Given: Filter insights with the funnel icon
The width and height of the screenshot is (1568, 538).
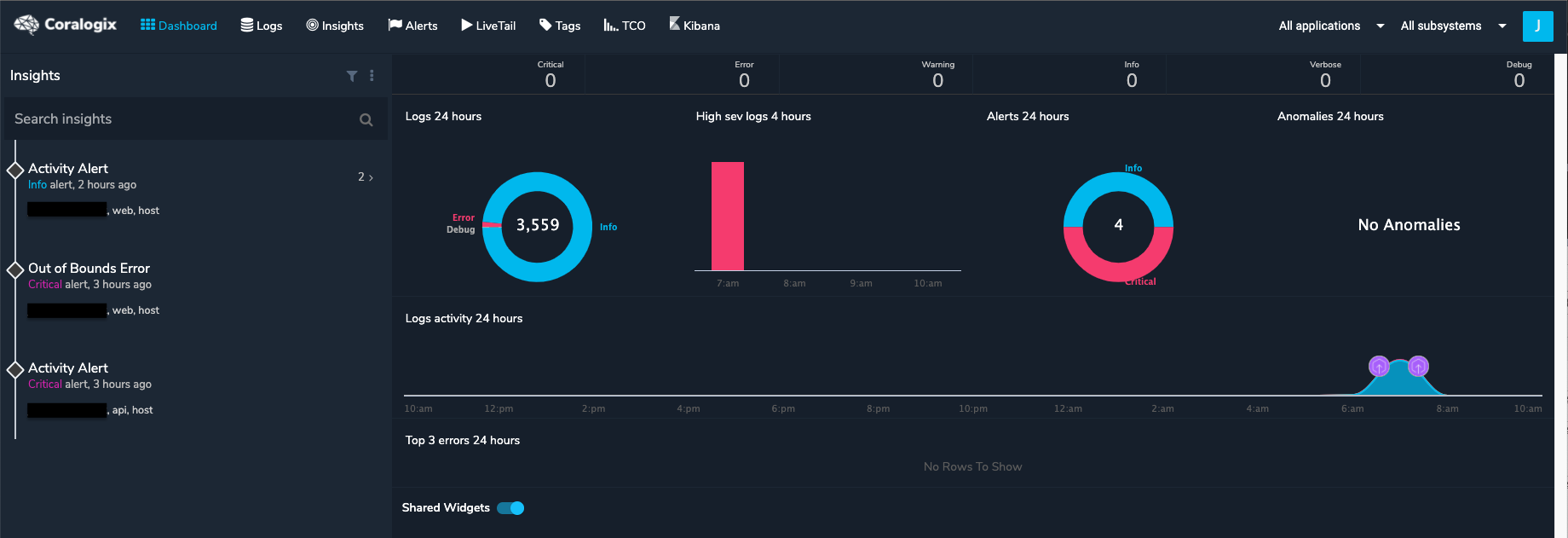Looking at the screenshot, I should click(352, 76).
